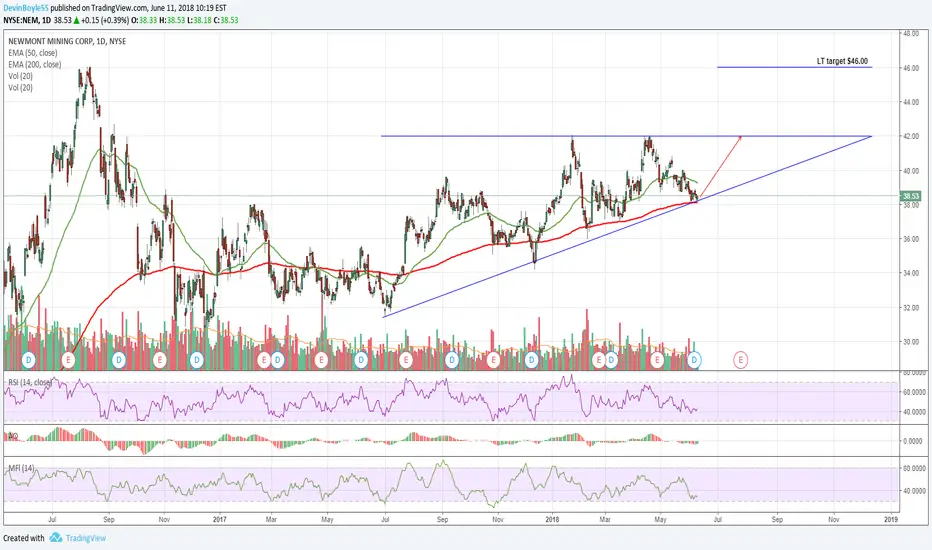Screen dimensions: 932x550
Task: Click the outlined upcoming earnings E marker
Action: click(x=740, y=359)
